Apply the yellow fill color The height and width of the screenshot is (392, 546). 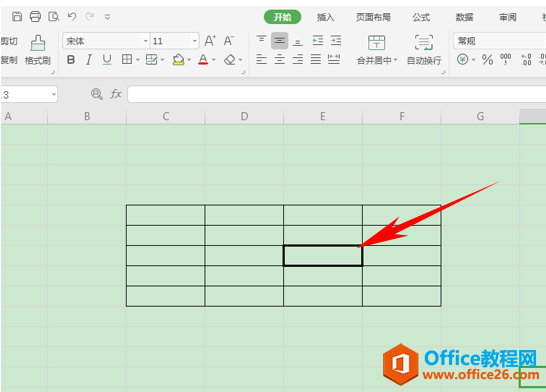[178, 60]
